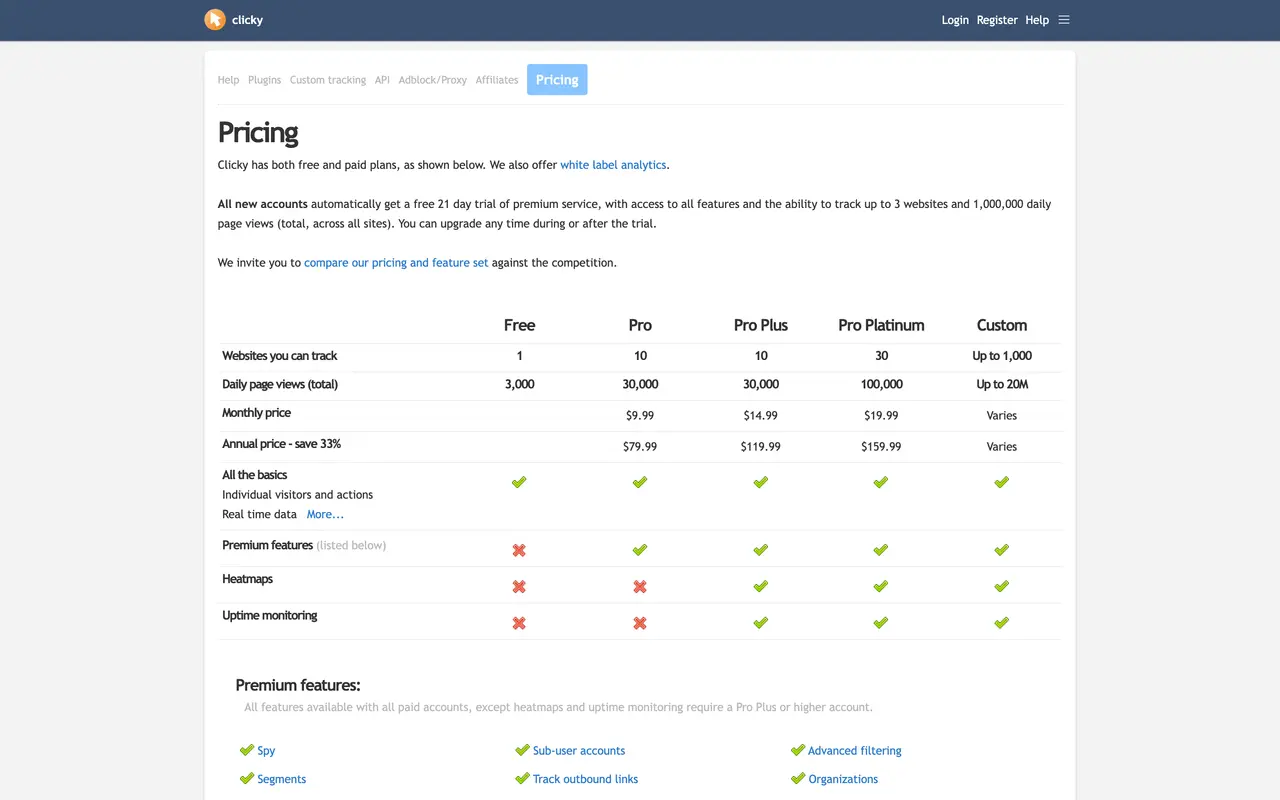Click green checkmark for Pro Platinum All the basics
The image size is (1280, 800).
[881, 482]
